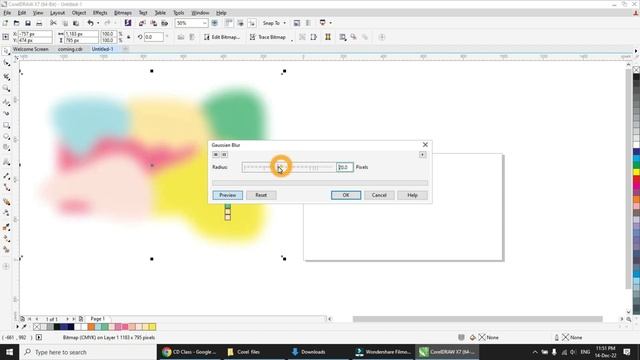Pick the yellow swatch at the document palette's end
The height and width of the screenshot is (360, 640).
[152, 327]
